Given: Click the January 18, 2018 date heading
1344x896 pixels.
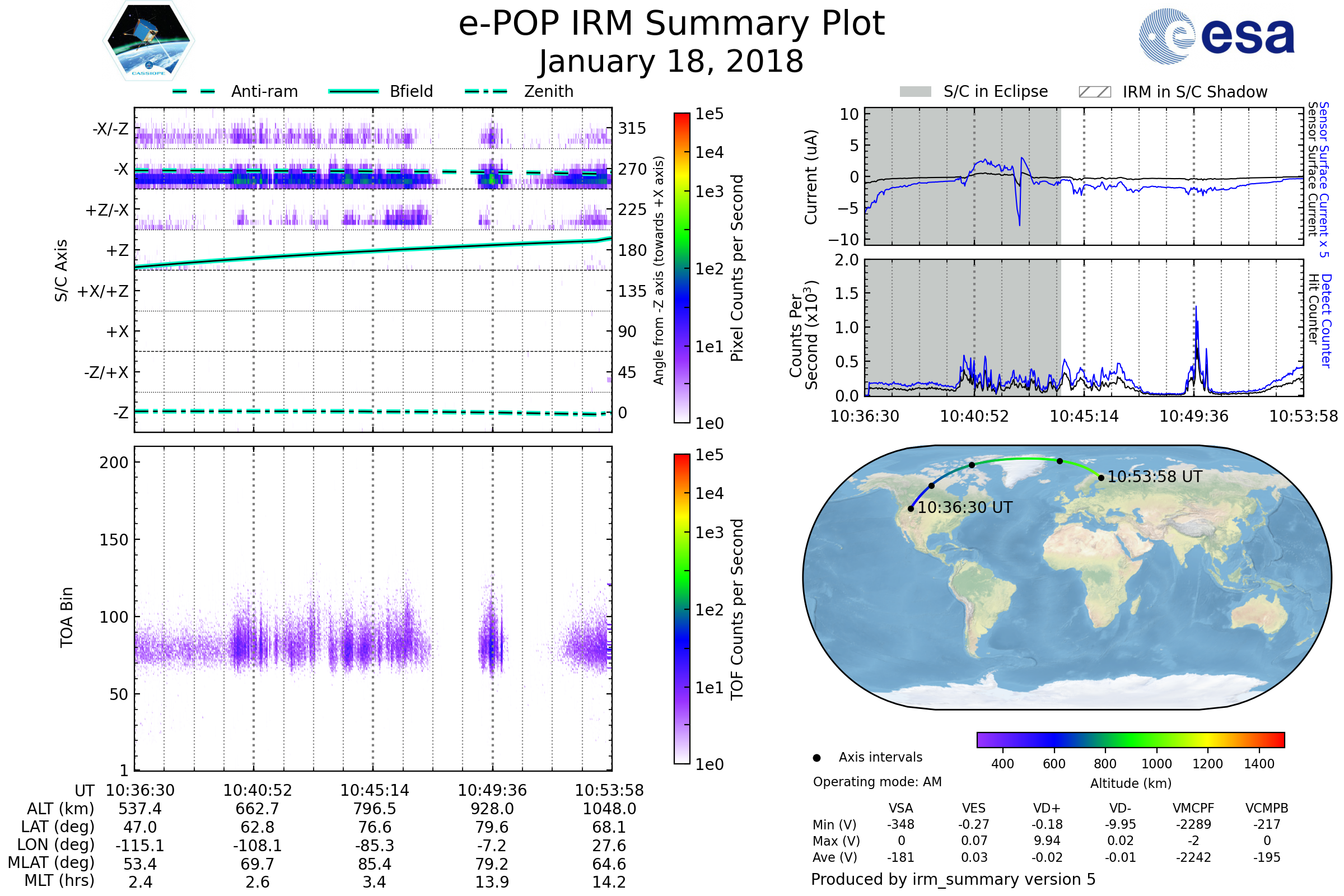Looking at the screenshot, I should pos(671,61).
